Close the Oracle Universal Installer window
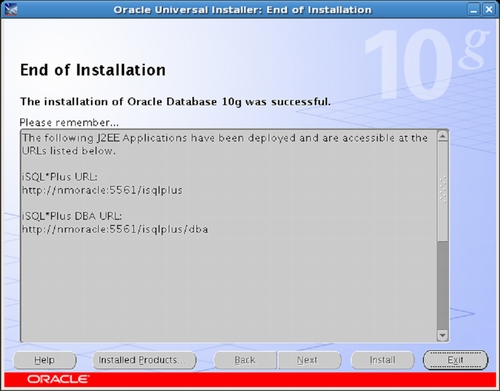 point(489,9)
